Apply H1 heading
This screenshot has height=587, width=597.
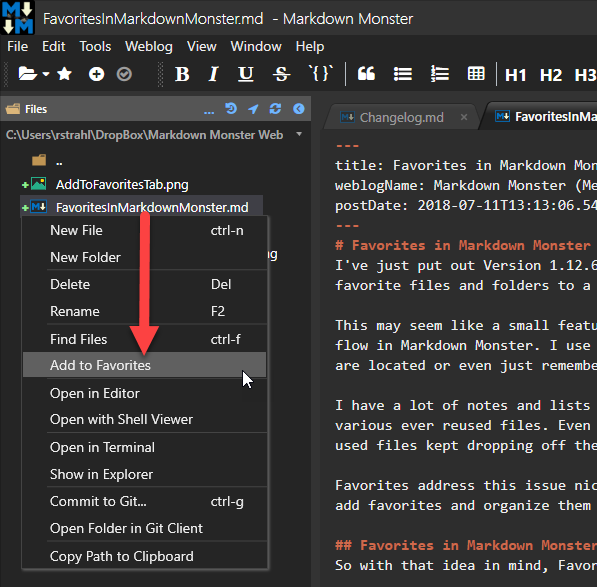(x=516, y=75)
